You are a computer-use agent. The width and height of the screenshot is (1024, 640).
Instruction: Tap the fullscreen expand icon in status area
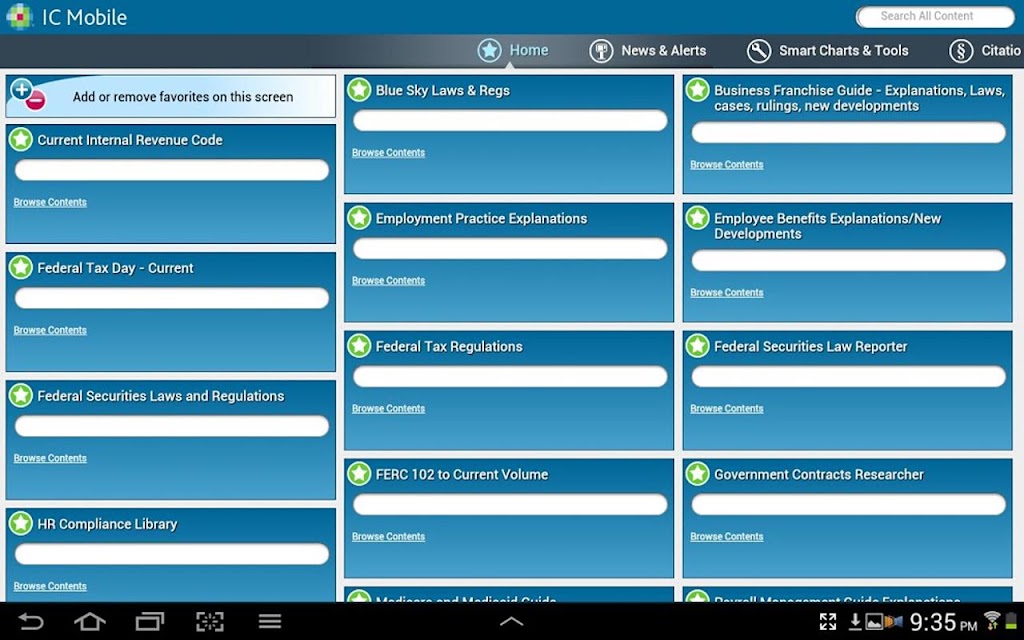tap(828, 622)
